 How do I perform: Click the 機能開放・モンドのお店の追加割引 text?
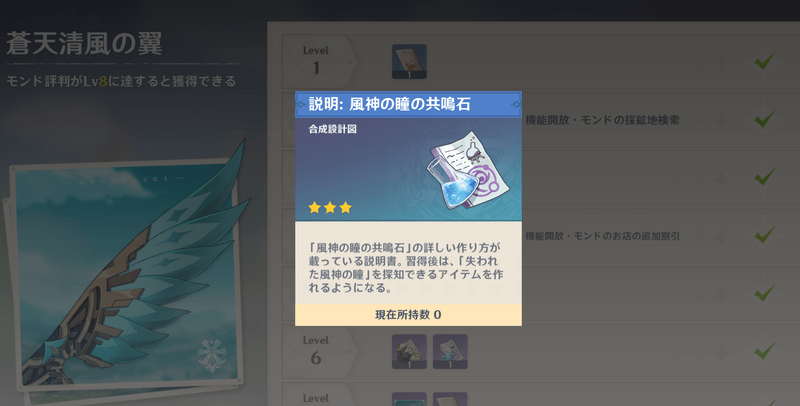[x=602, y=236]
